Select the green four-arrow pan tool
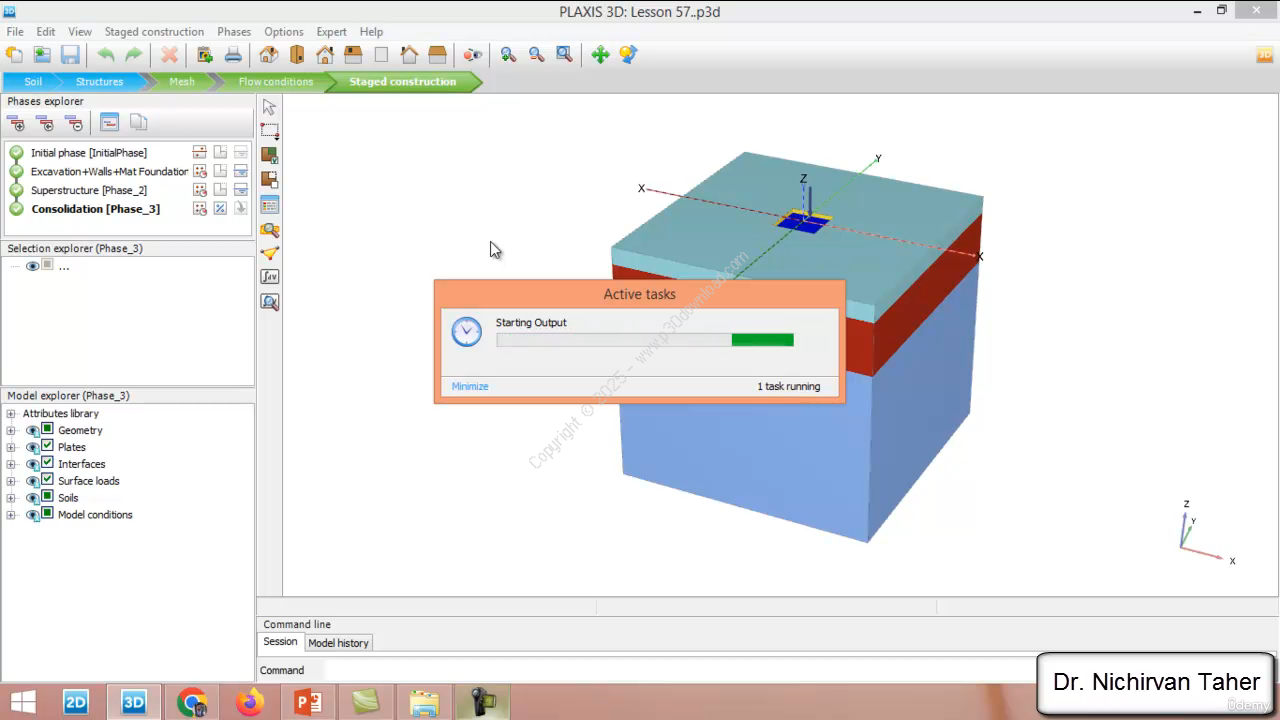The width and height of the screenshot is (1280, 720). [x=600, y=55]
